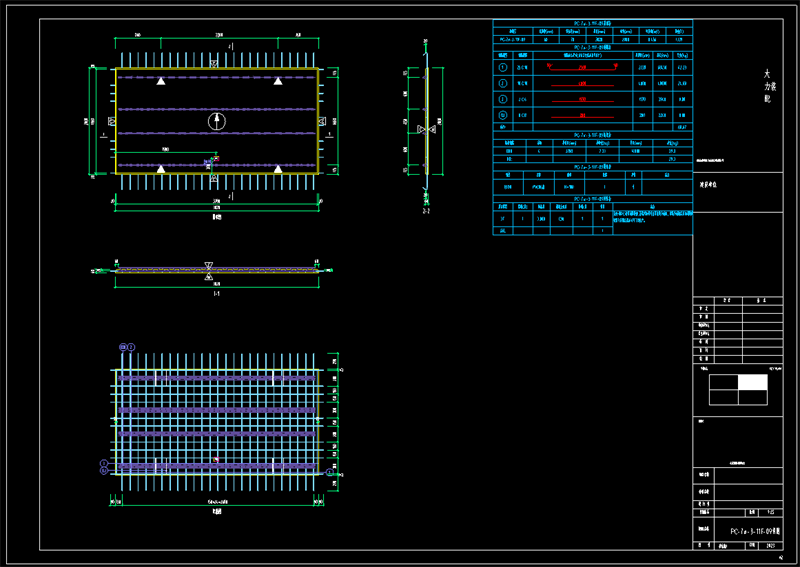The image size is (800, 567).
Task: Pick the small magenta embedded box in plan view
Action: click(216, 159)
